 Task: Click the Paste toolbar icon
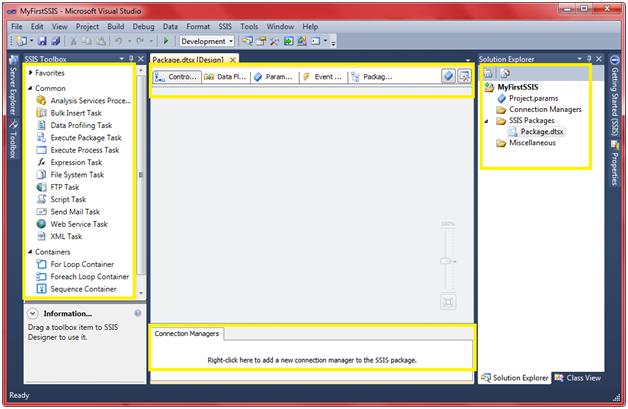pyautogui.click(x=101, y=41)
